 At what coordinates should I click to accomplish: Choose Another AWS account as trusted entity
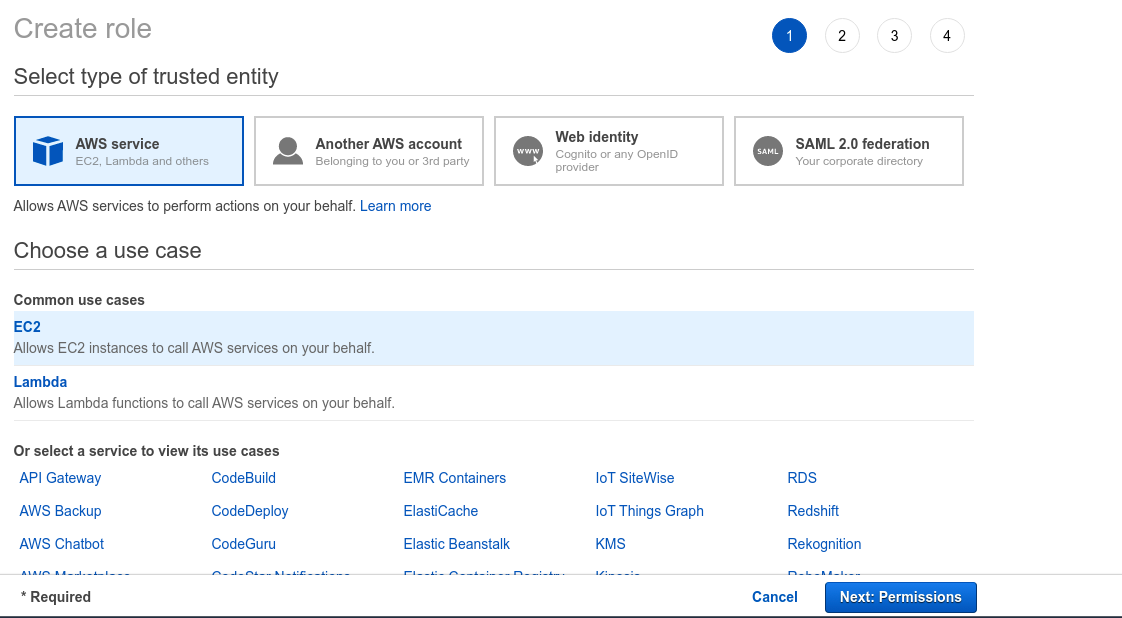coord(369,151)
